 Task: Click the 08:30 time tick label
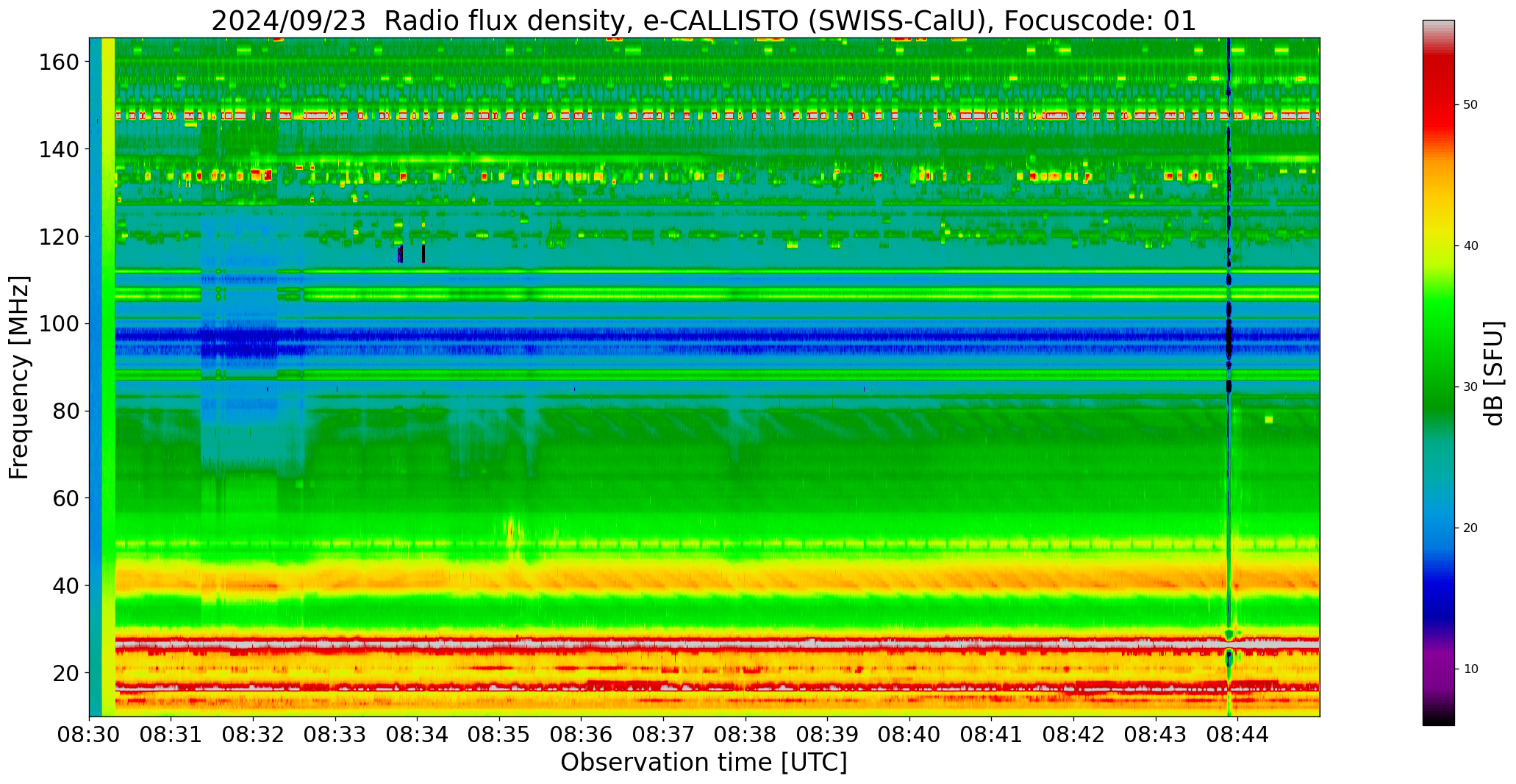(90, 735)
